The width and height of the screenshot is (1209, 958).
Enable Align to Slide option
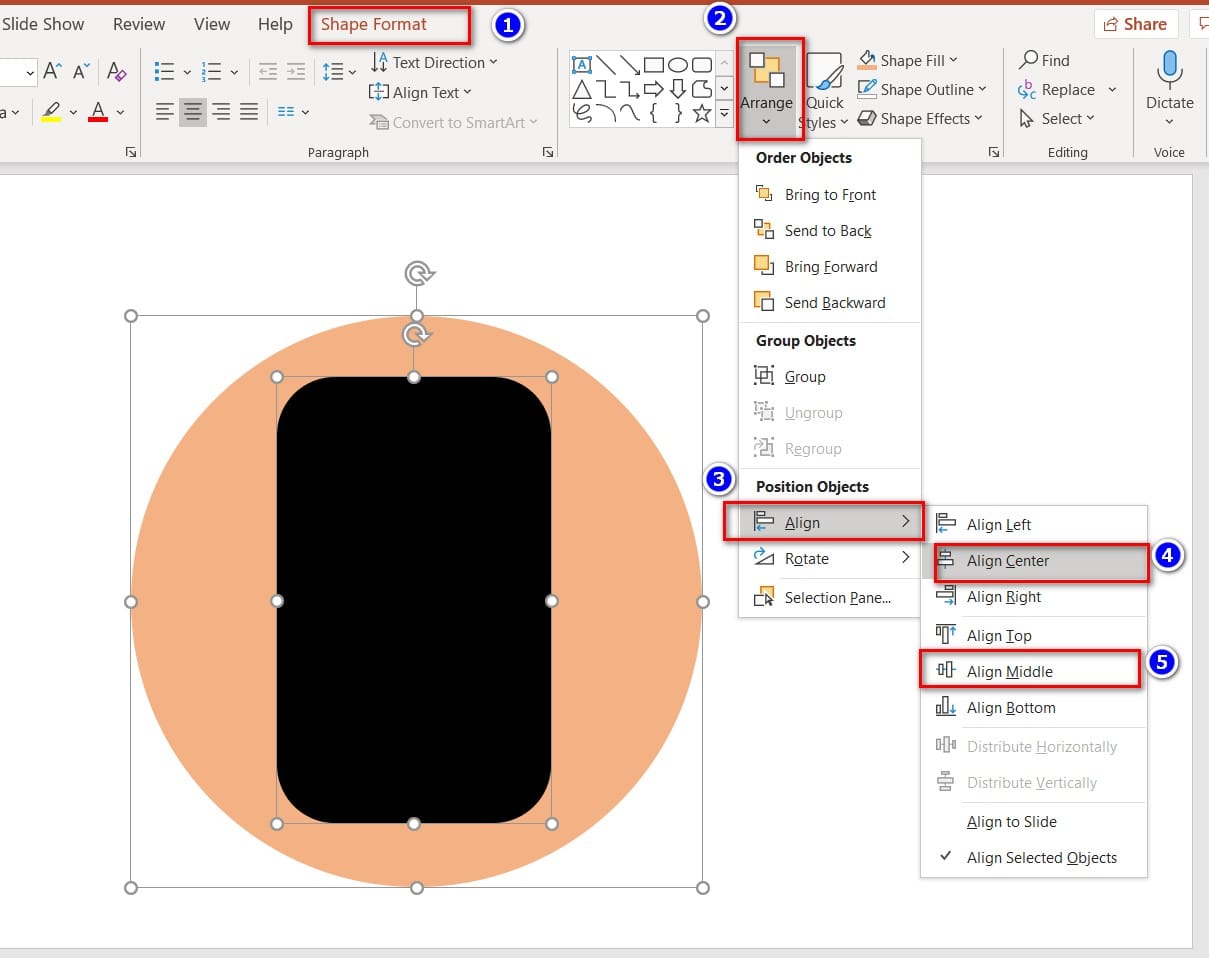1011,822
